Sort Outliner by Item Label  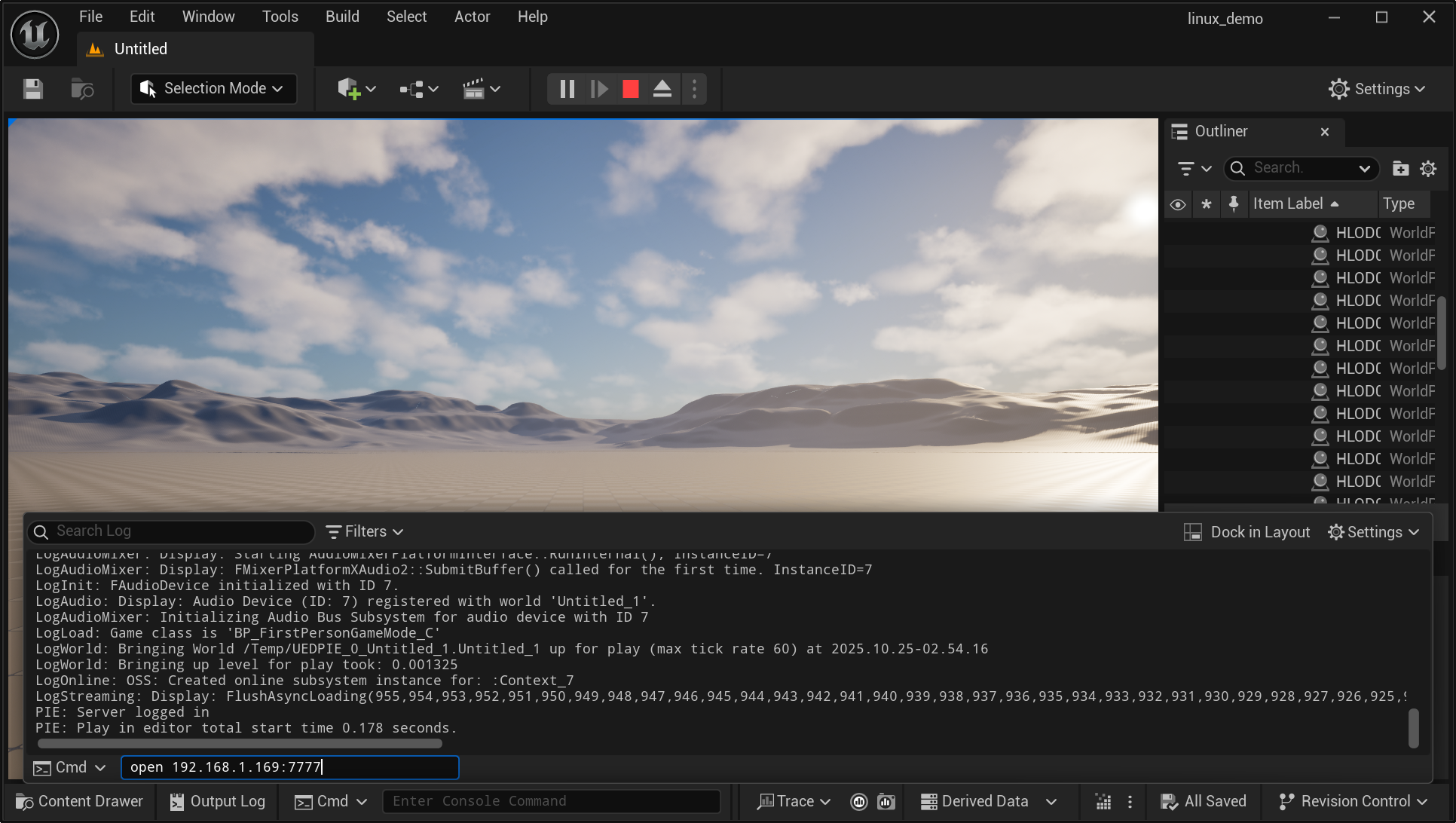pos(1312,204)
